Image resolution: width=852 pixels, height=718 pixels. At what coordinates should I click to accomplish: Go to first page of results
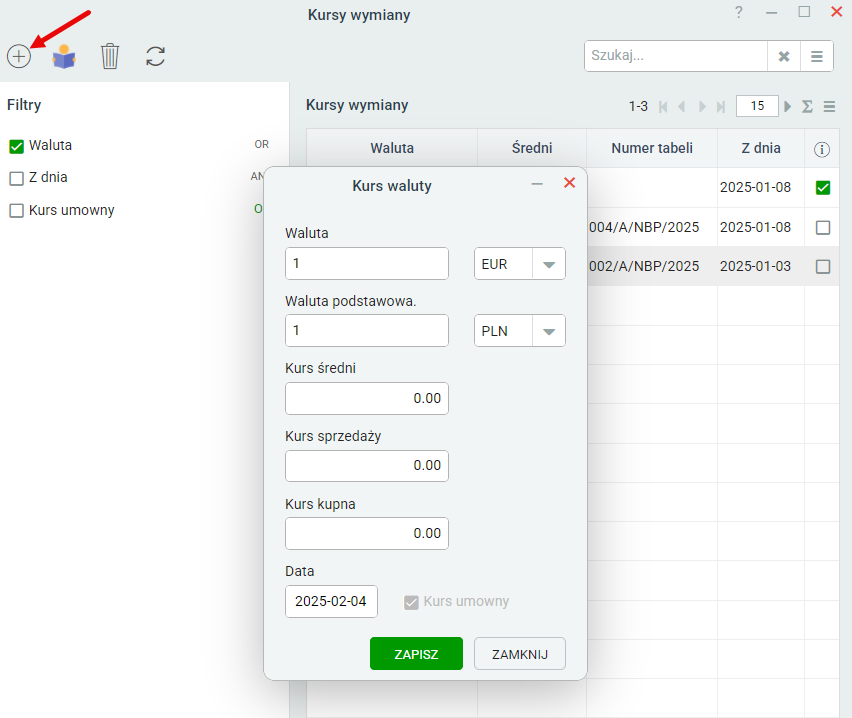click(x=663, y=107)
